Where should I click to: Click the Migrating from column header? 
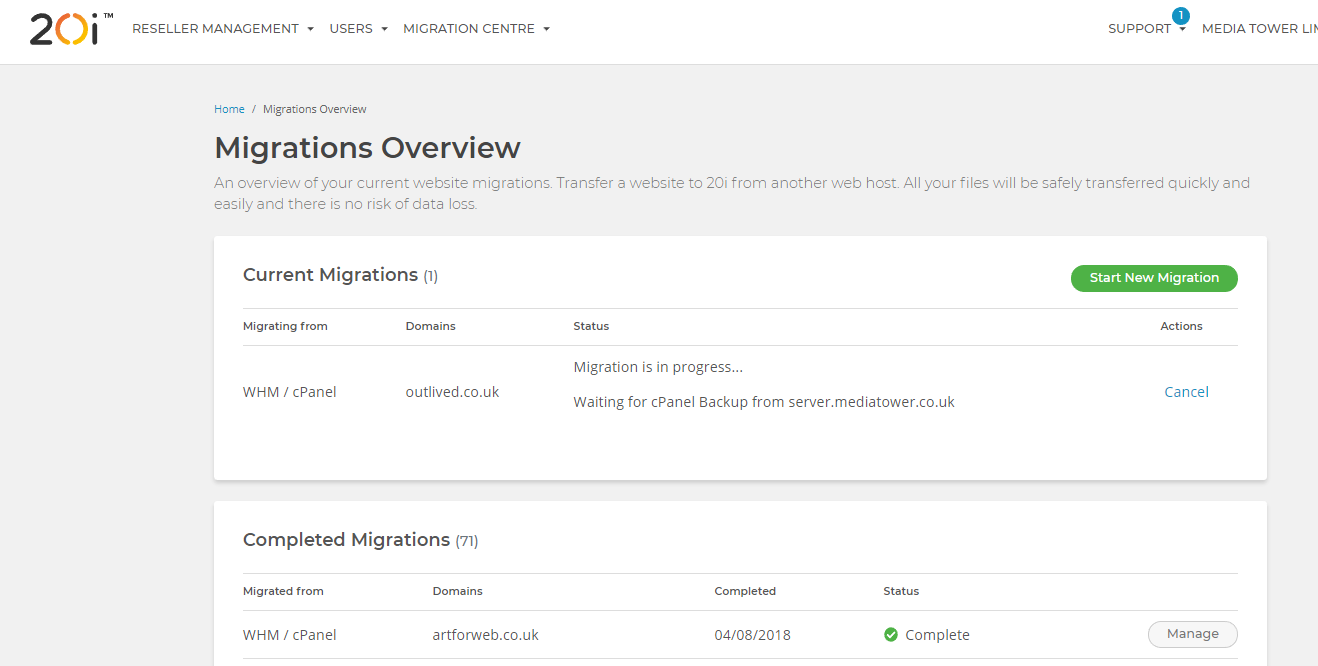285,326
